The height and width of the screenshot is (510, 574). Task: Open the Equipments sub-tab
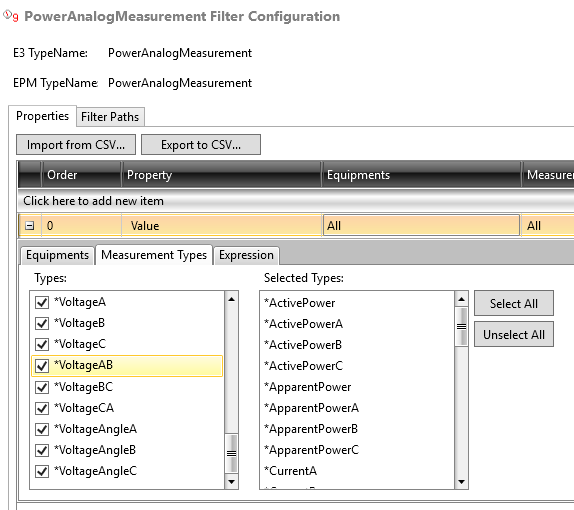[x=57, y=255]
